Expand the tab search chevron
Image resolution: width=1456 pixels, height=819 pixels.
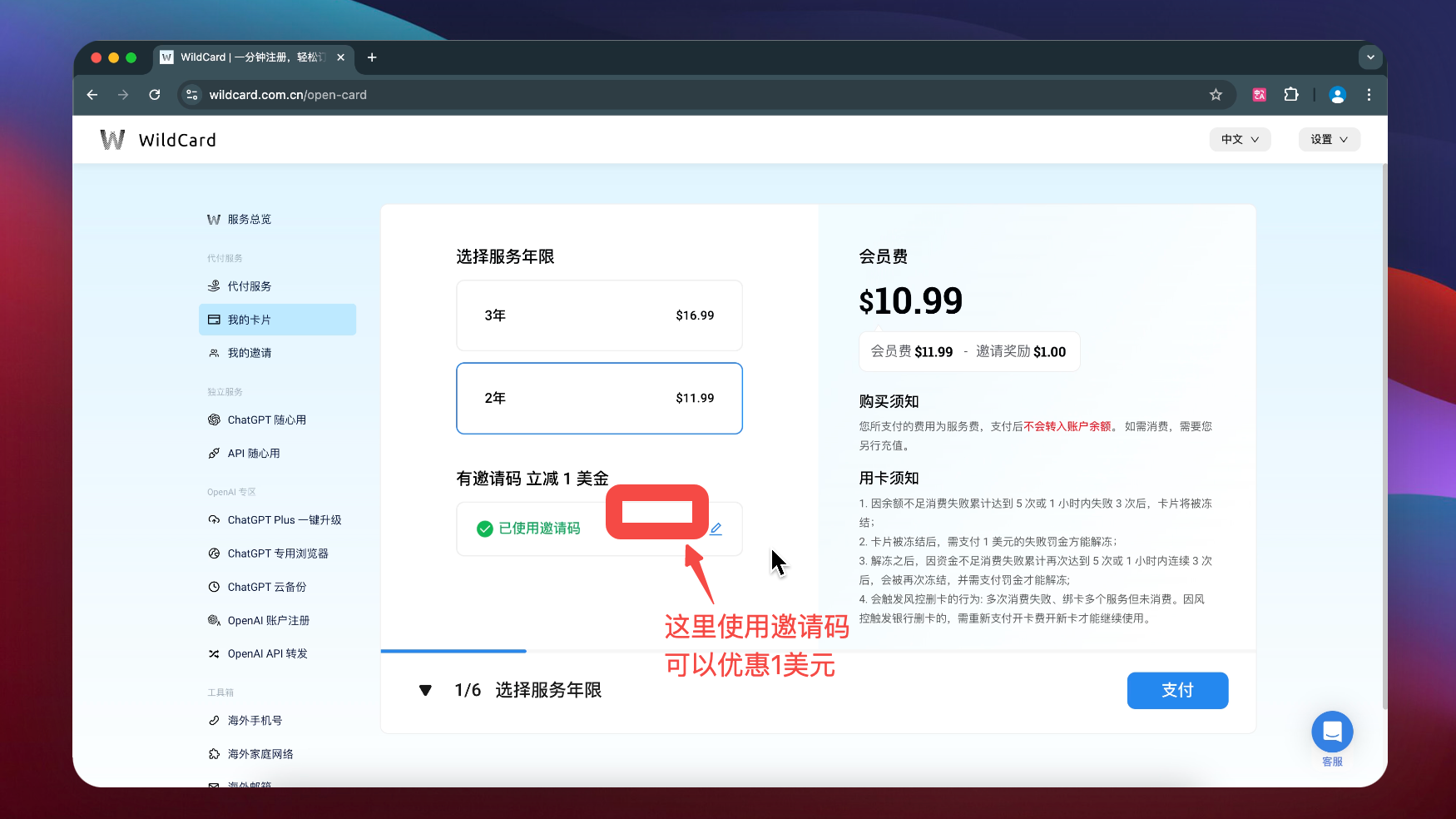pos(1370,57)
